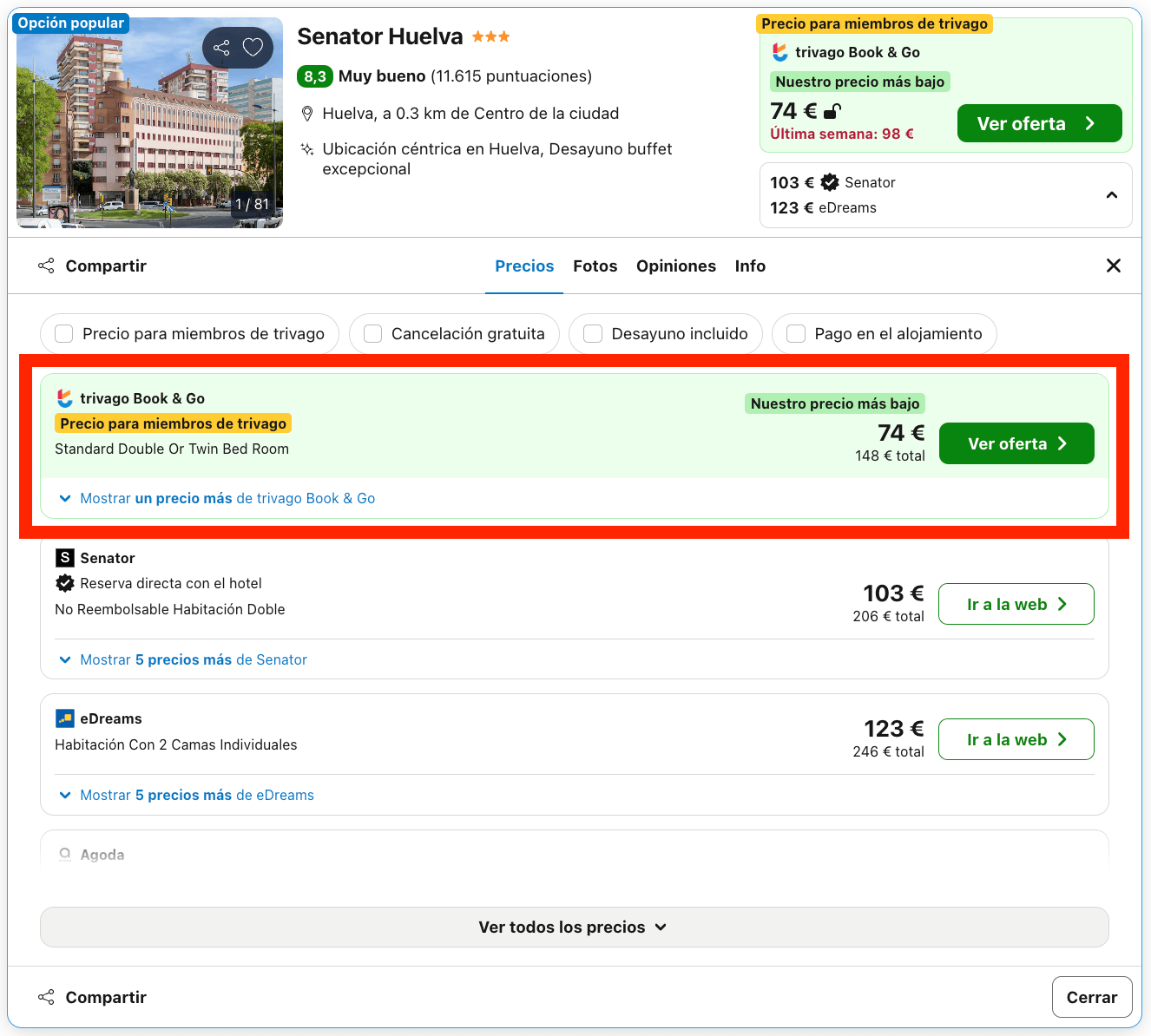This screenshot has height=1036, width=1151.
Task: Click the location pin icon beside Huelva
Action: click(x=306, y=114)
